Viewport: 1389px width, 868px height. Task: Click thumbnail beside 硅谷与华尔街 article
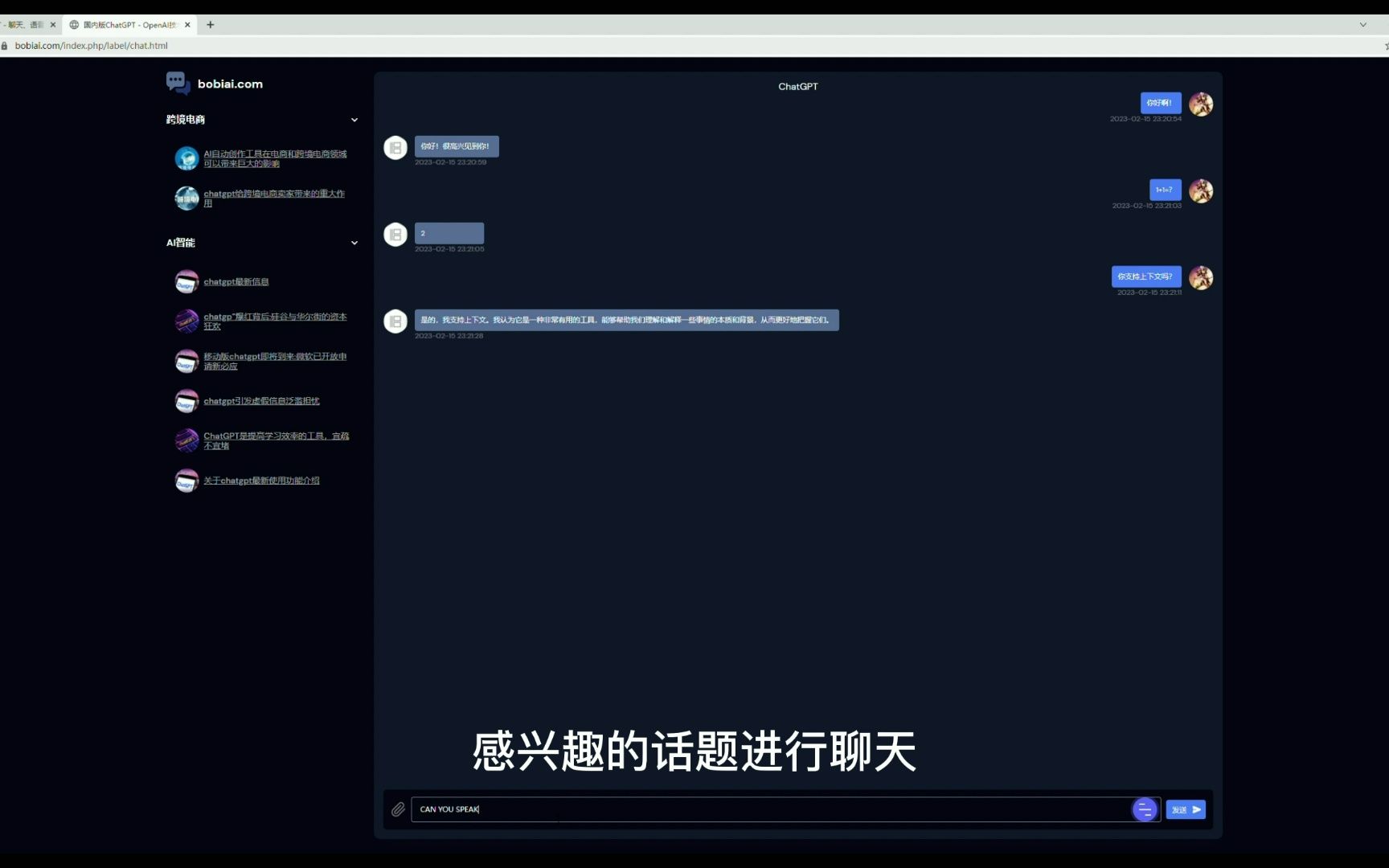point(186,321)
